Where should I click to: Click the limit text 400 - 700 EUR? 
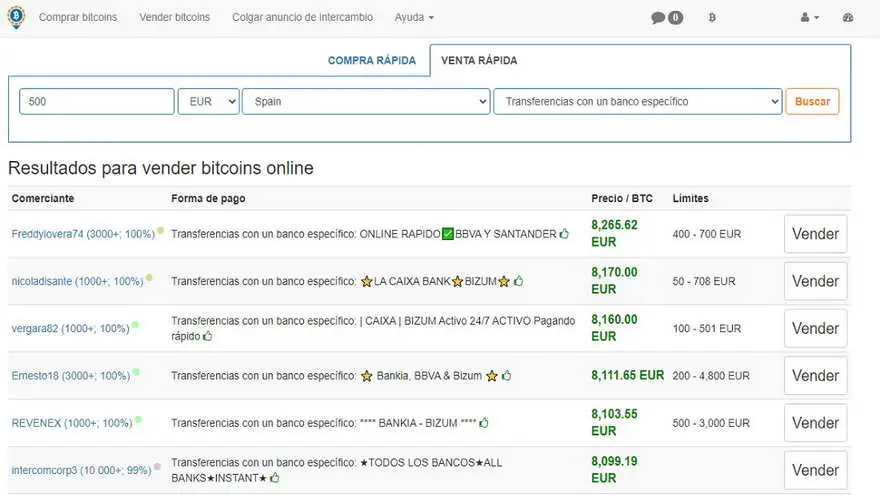pyautogui.click(x=707, y=234)
